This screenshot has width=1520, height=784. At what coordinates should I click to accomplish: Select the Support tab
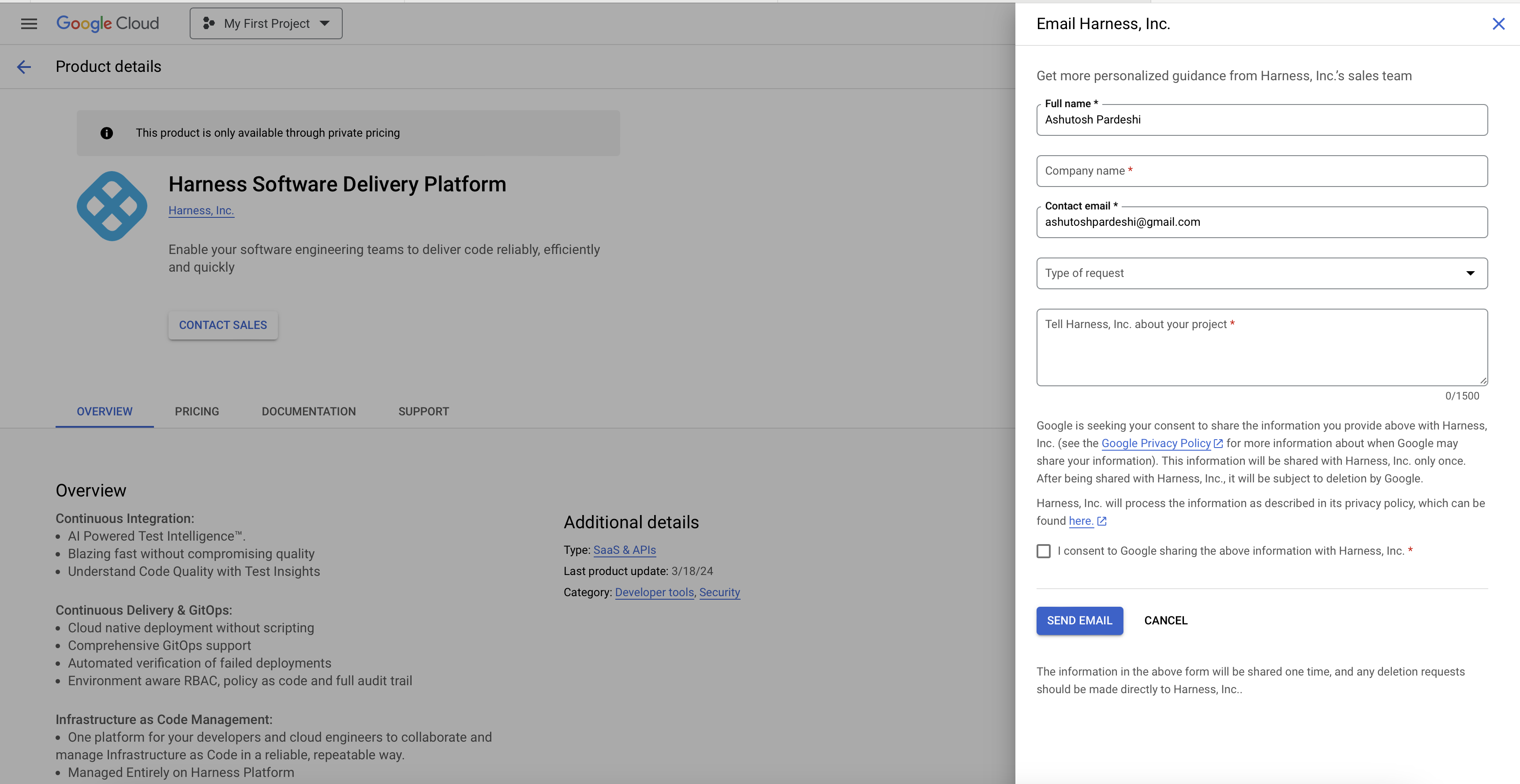423,411
